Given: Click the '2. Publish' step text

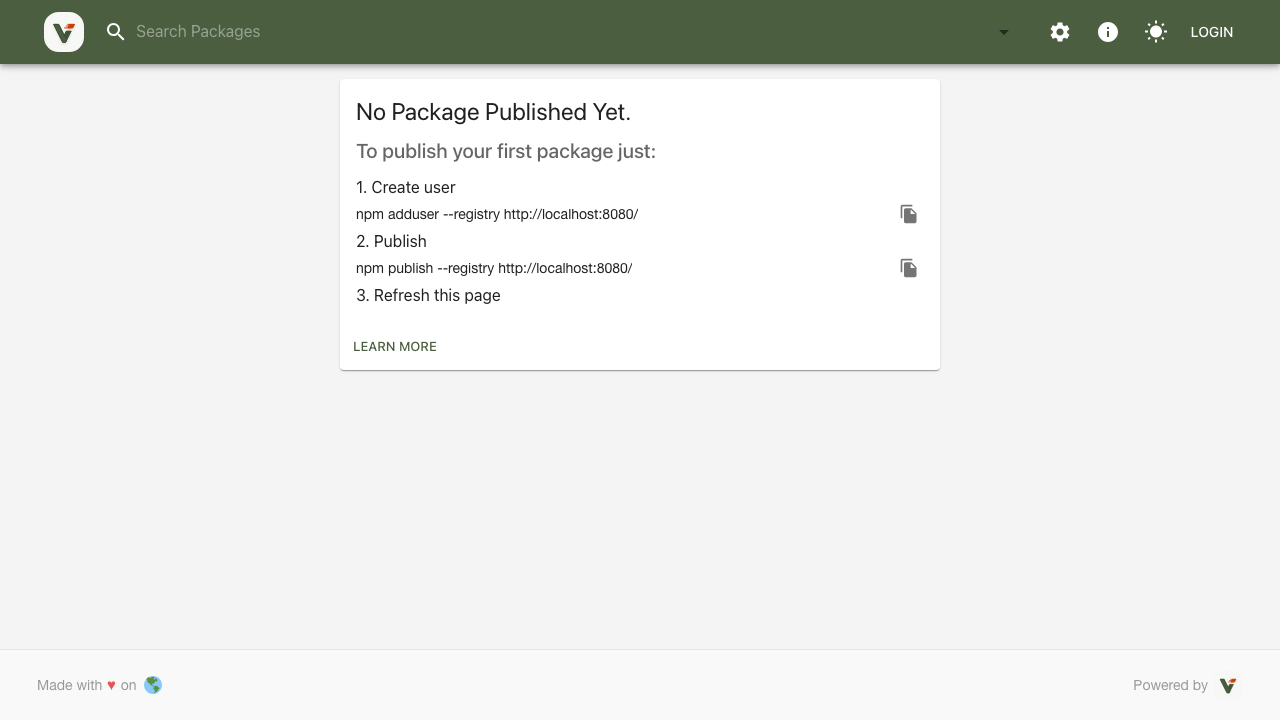Looking at the screenshot, I should [x=391, y=241].
